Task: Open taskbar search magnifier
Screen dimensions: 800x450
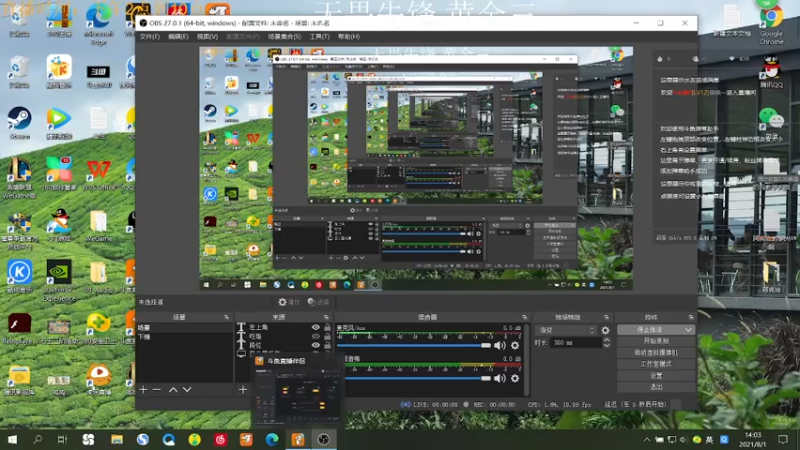Action: [38, 439]
